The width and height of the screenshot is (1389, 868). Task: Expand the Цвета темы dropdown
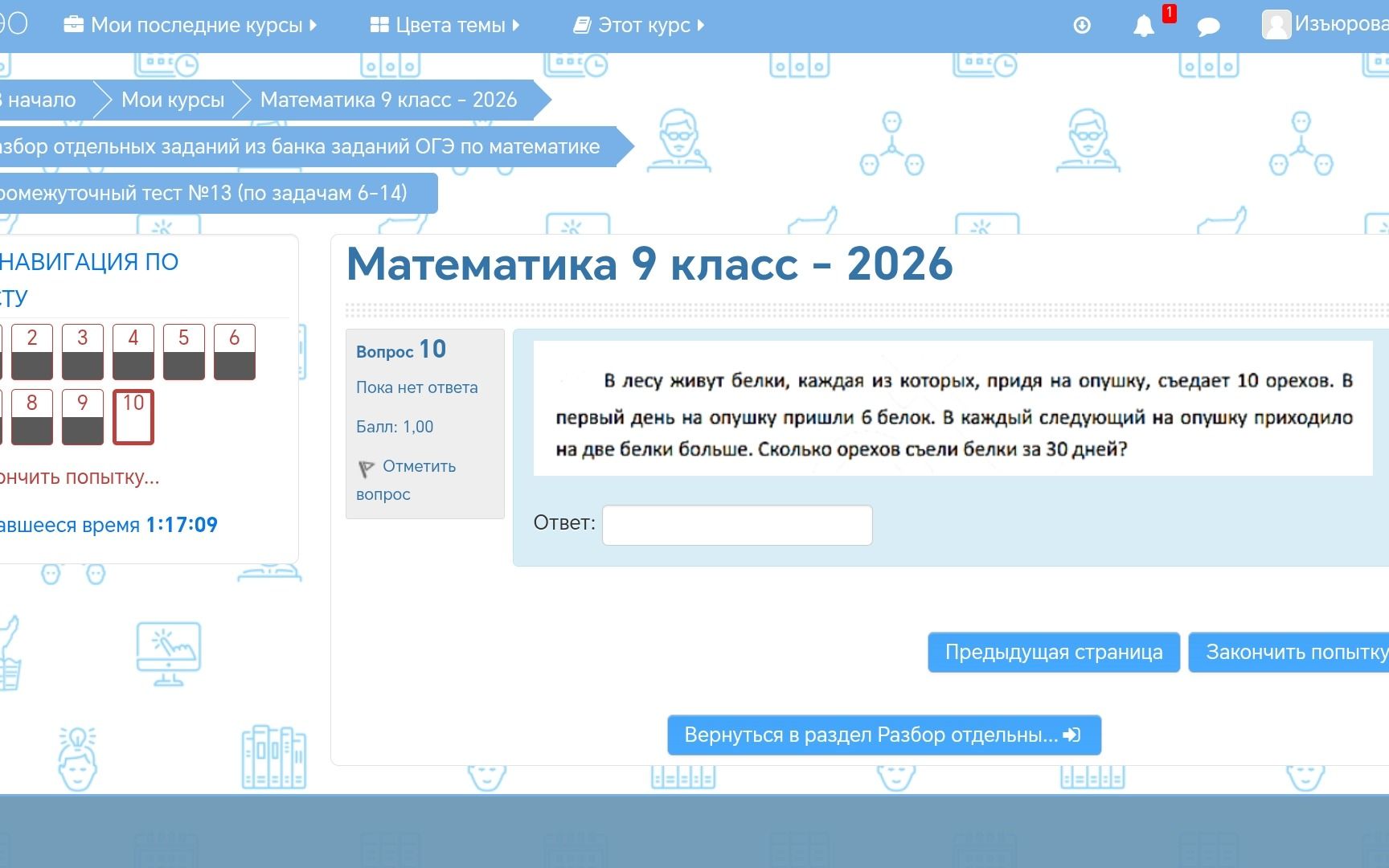coord(445,25)
